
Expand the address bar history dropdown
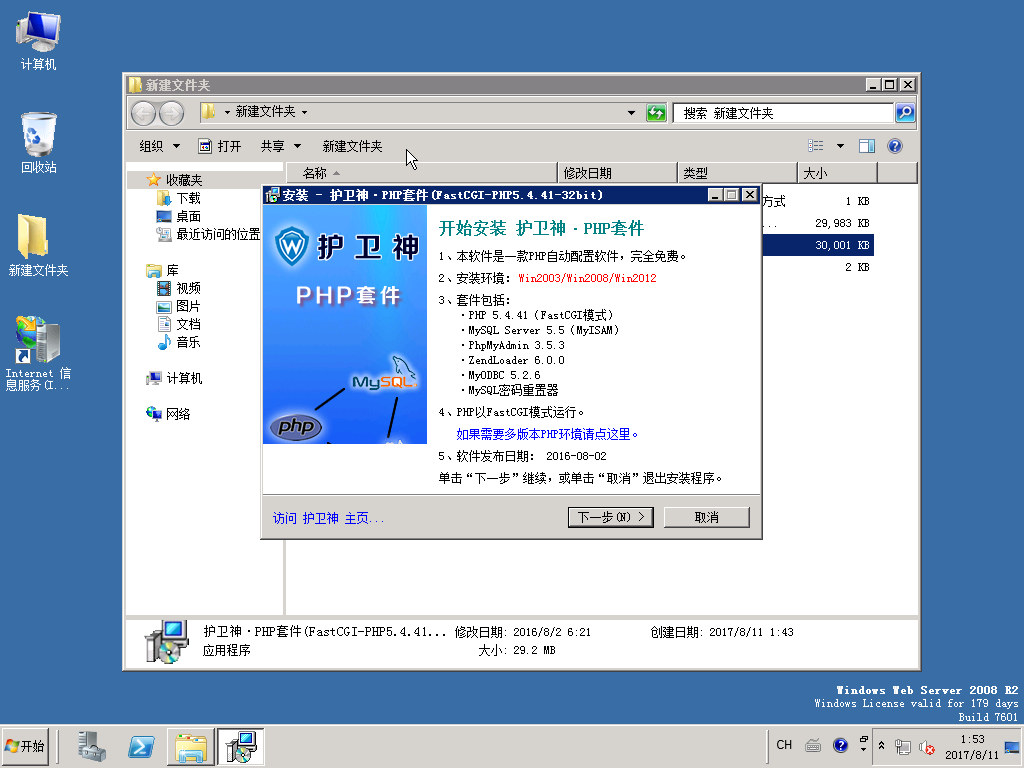[x=631, y=113]
